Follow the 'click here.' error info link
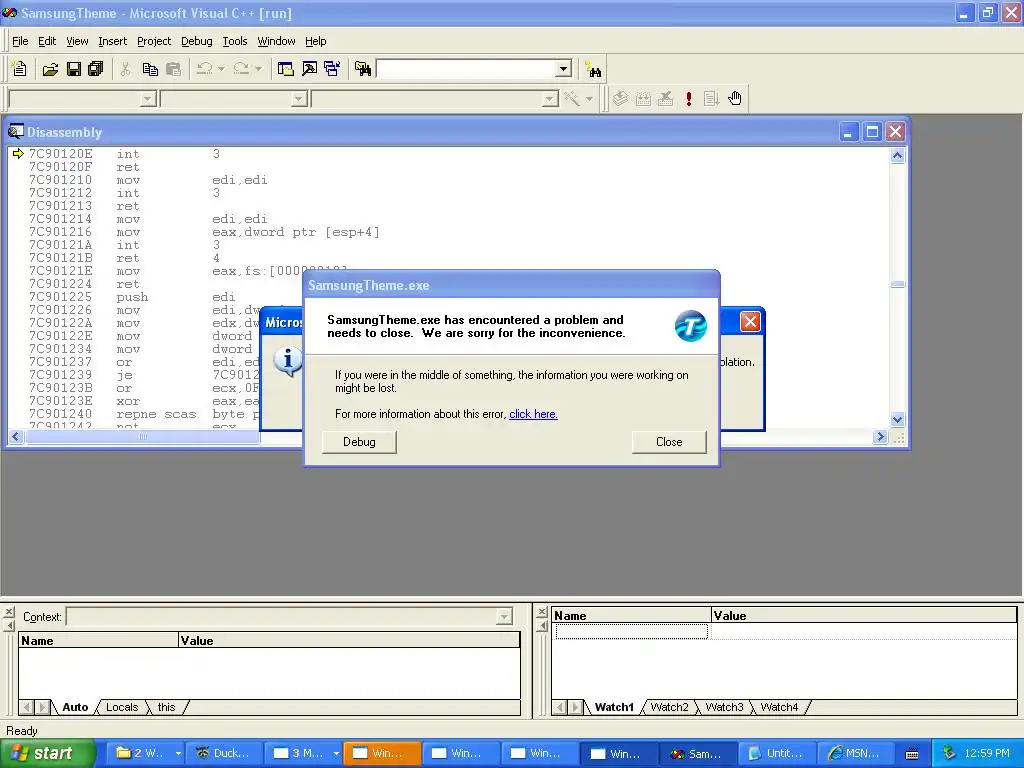Screen dimensions: 1024x768 pyautogui.click(x=533, y=414)
